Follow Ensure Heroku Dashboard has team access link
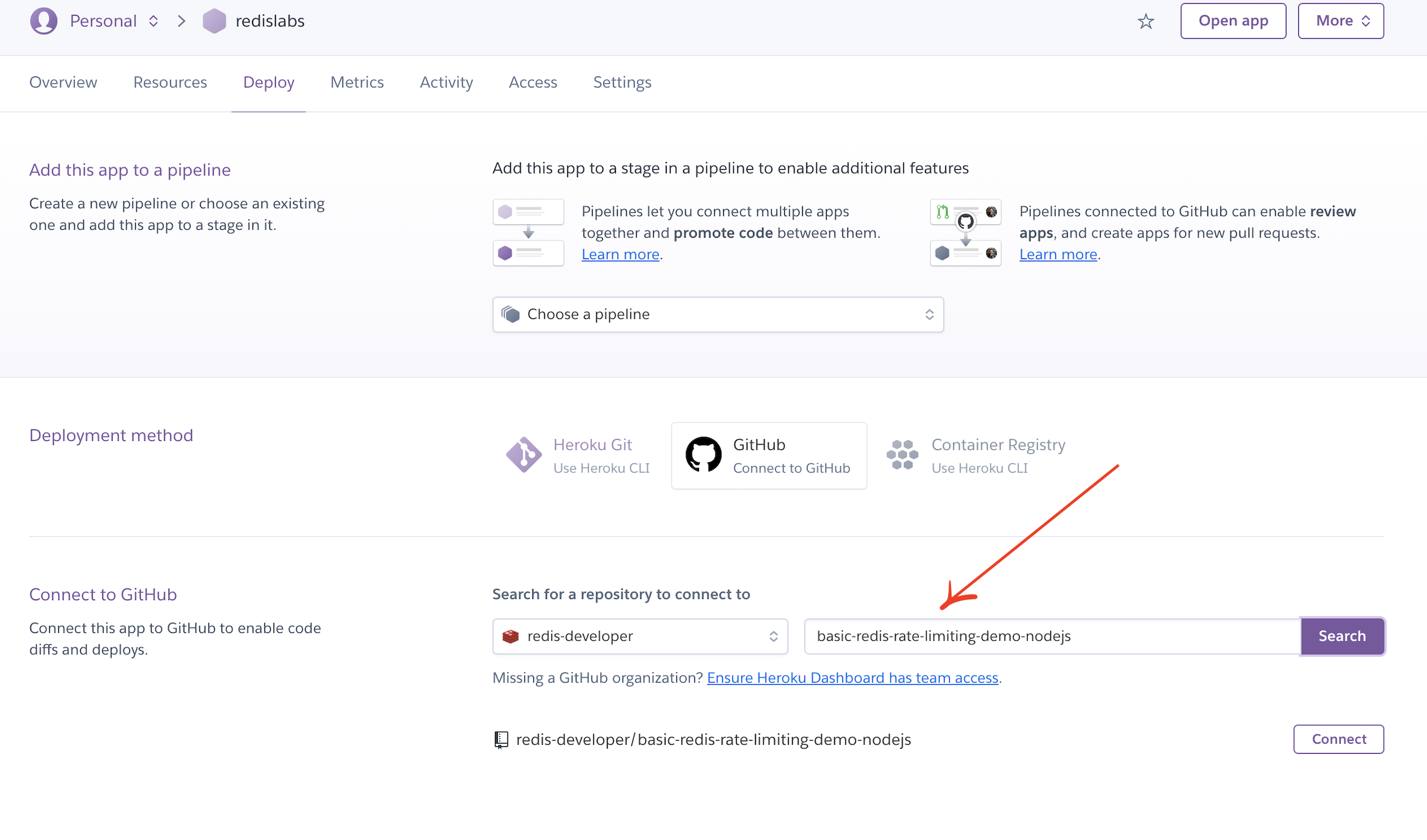This screenshot has height=840, width=1427. [852, 677]
